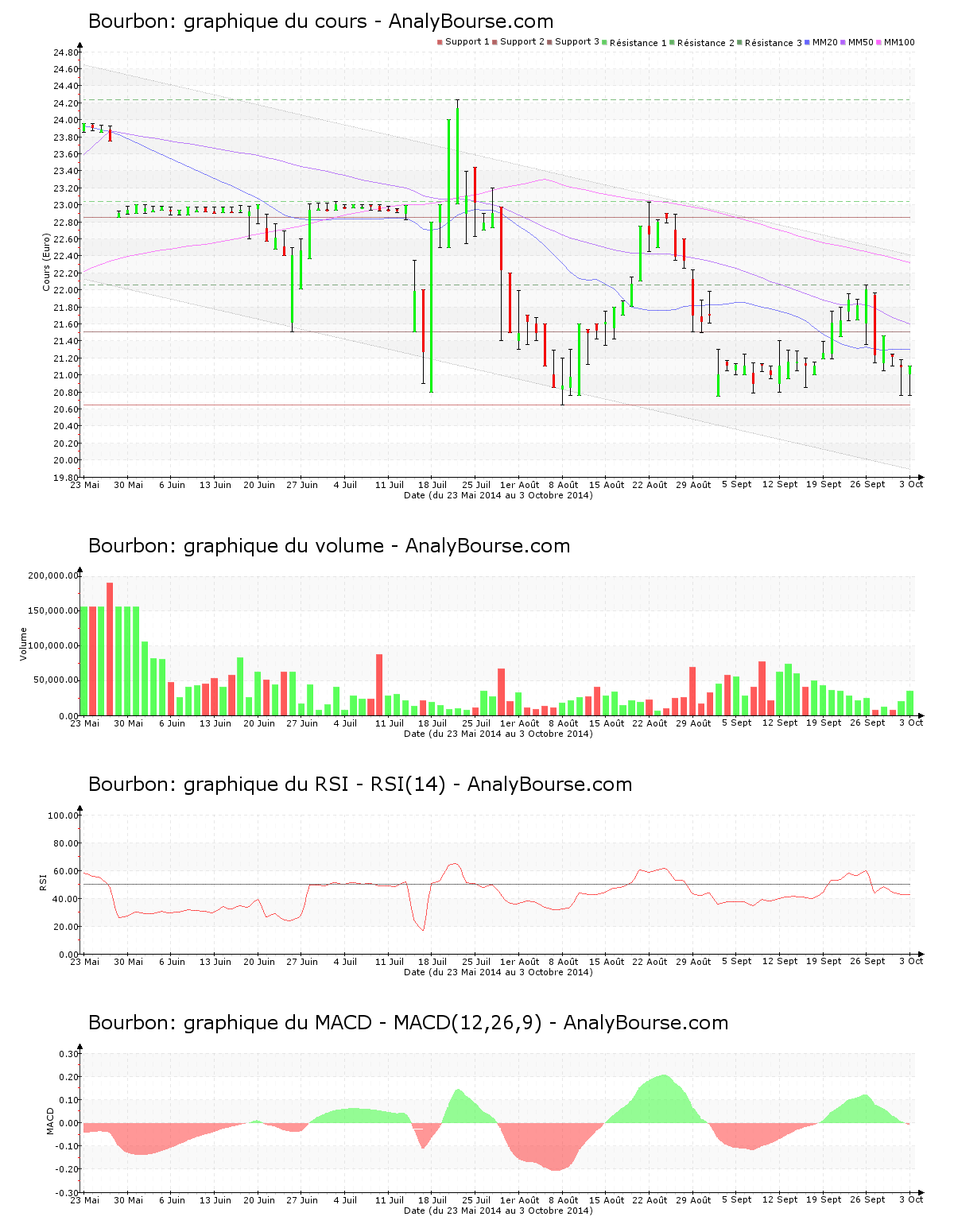
Task: Click the date range caption under price chart
Action: pos(498,495)
